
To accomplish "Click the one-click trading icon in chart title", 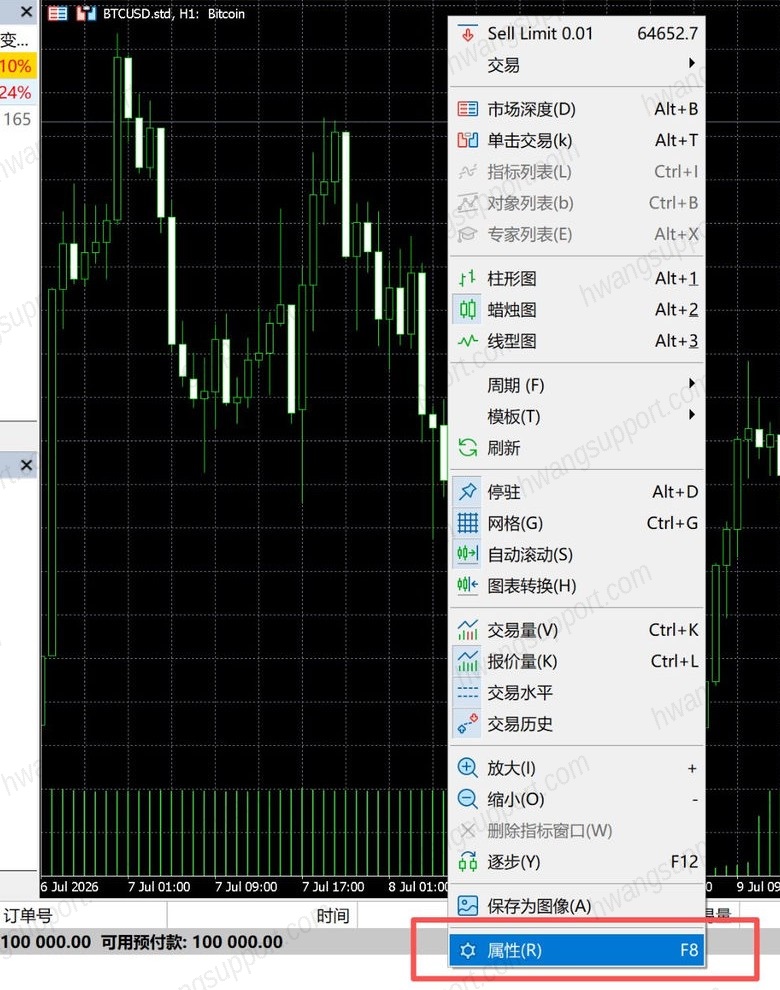I will pos(85,13).
